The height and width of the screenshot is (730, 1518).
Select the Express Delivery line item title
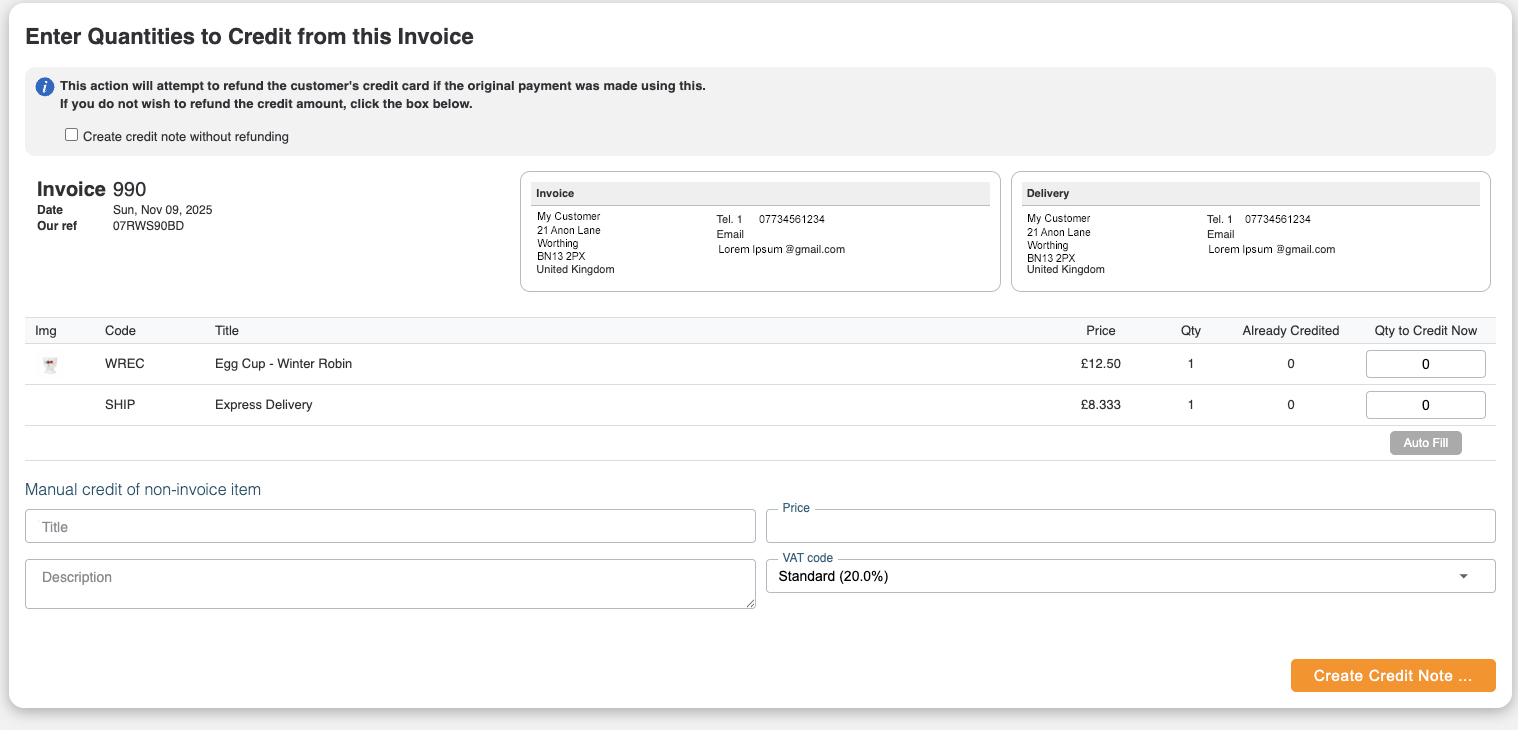[x=264, y=405]
